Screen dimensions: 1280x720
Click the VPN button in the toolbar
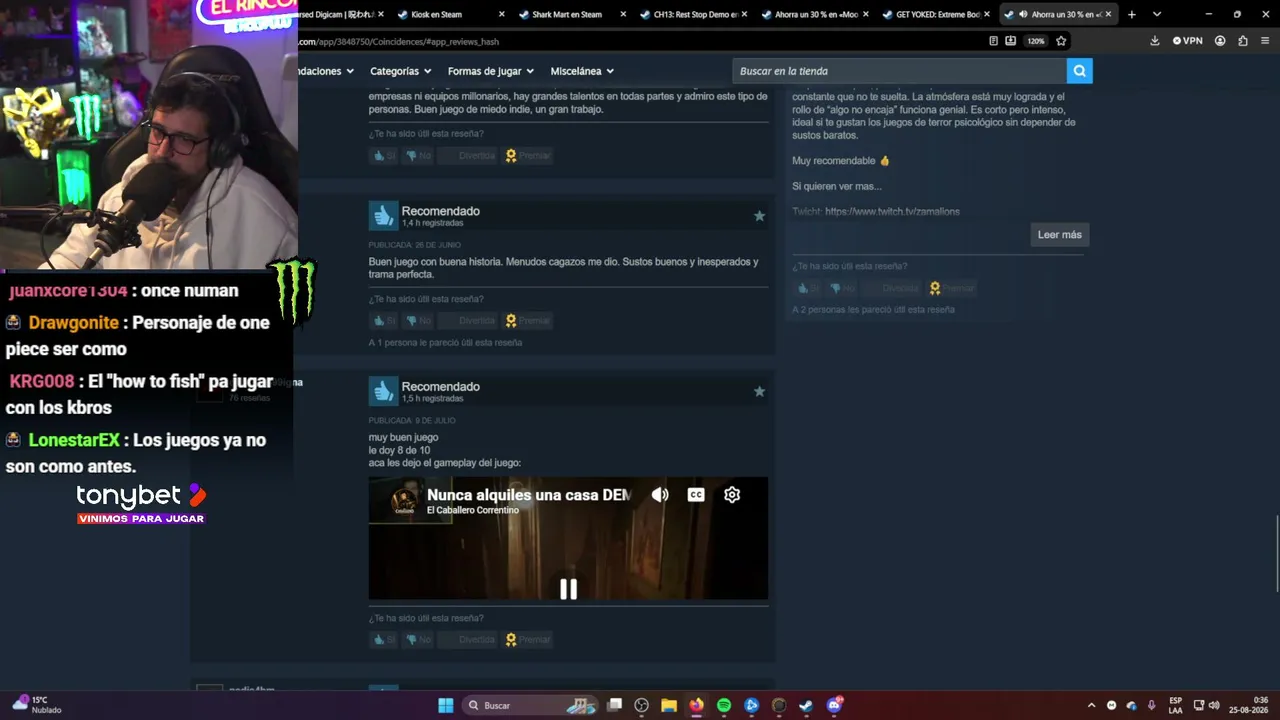coord(1188,41)
